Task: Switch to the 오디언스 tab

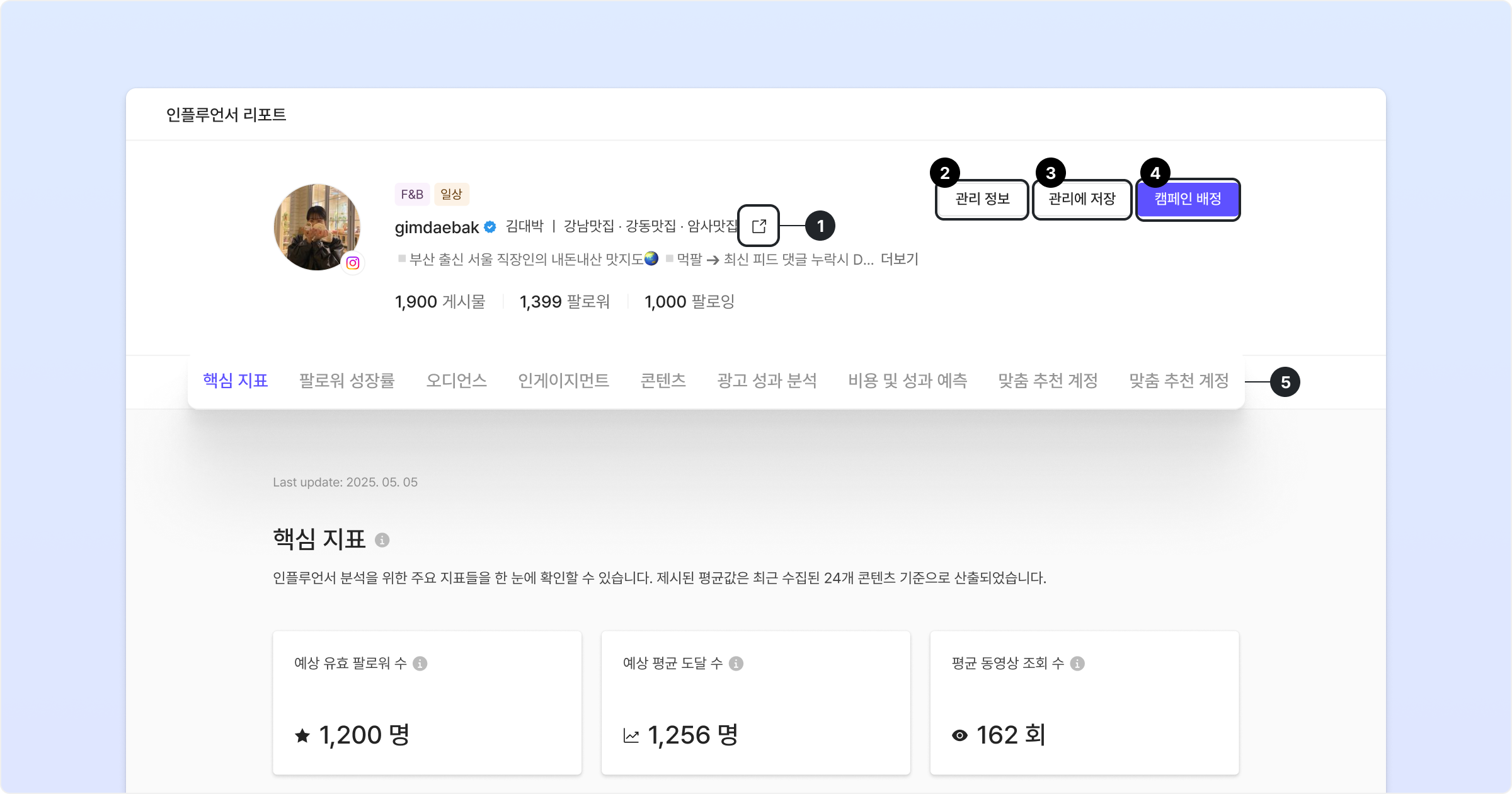Action: tap(456, 381)
